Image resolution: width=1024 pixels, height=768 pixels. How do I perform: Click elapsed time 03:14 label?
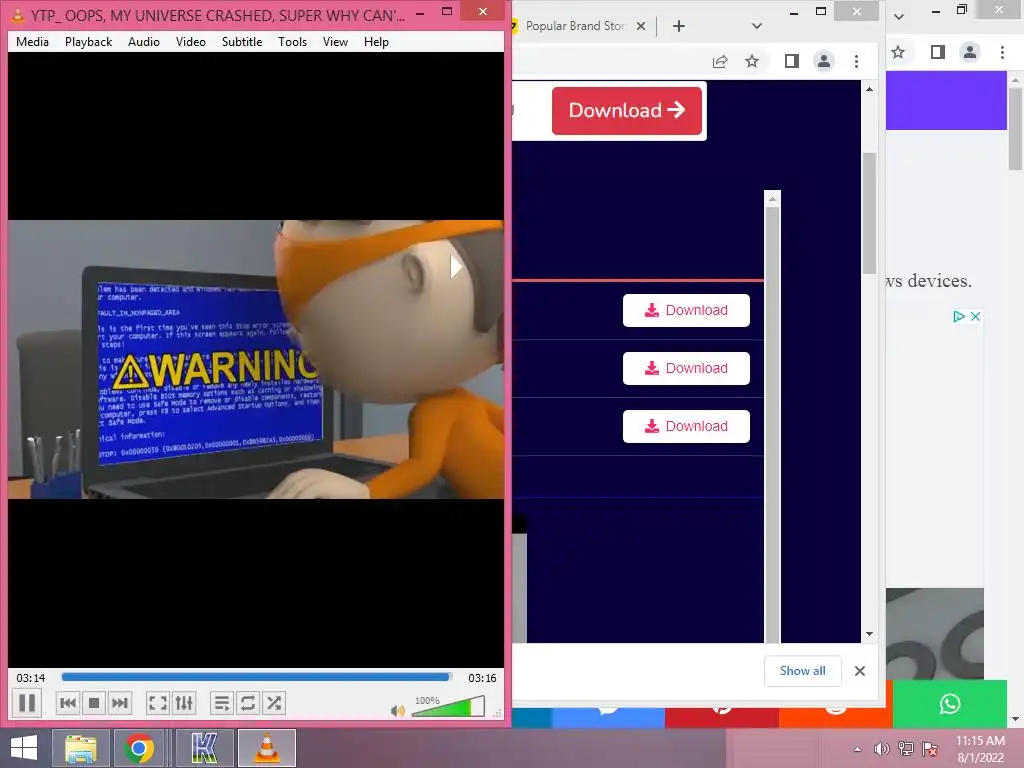tap(31, 678)
